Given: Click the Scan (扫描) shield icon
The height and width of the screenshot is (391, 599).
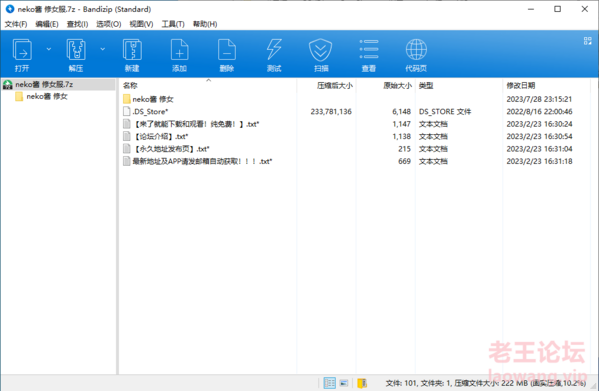Looking at the screenshot, I should tap(321, 50).
